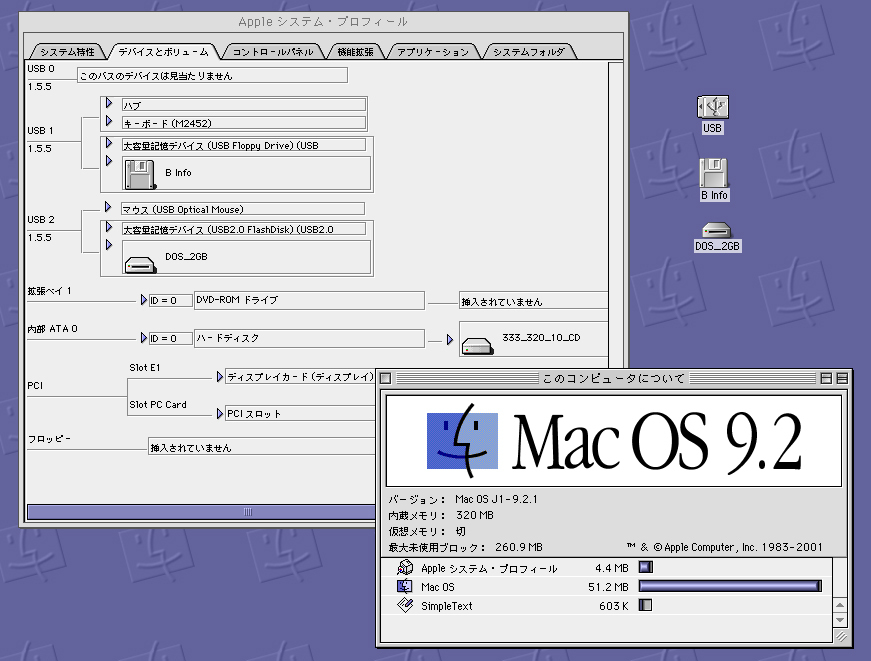This screenshot has height=661, width=871.
Task: Click the DVD-ROM ドライブ field
Action: (x=309, y=300)
